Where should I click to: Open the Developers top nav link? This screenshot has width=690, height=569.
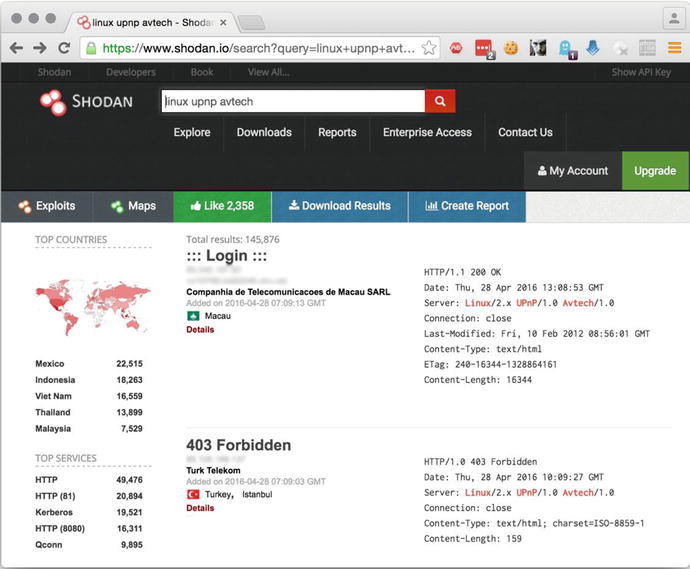pos(131,72)
